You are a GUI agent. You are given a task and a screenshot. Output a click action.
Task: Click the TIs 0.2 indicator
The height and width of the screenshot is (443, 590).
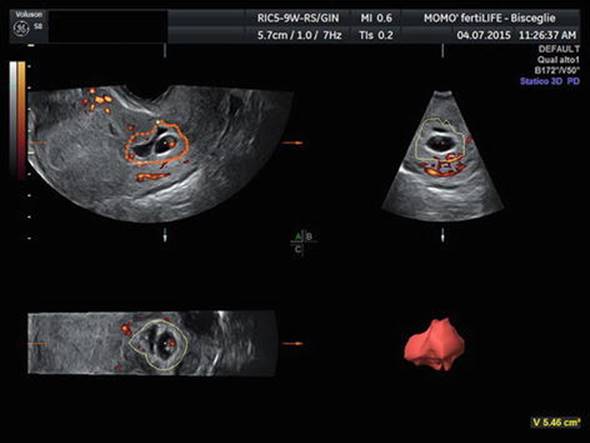[x=376, y=35]
